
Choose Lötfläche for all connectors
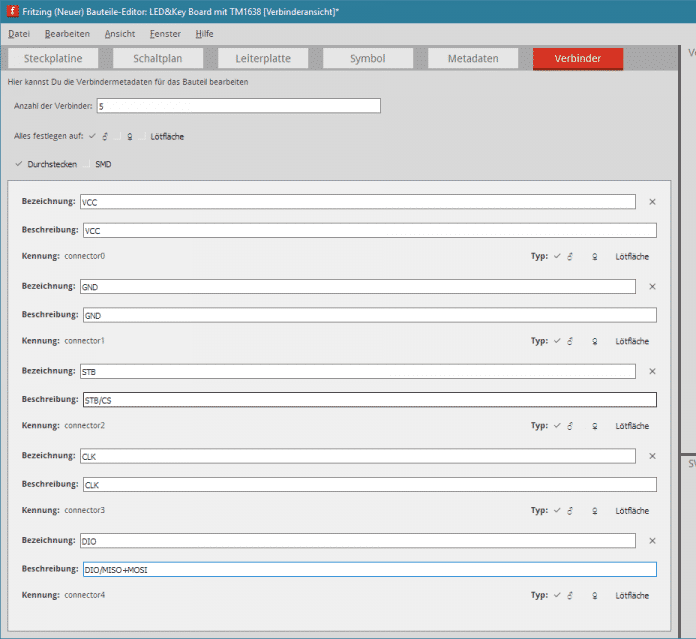pos(167,136)
